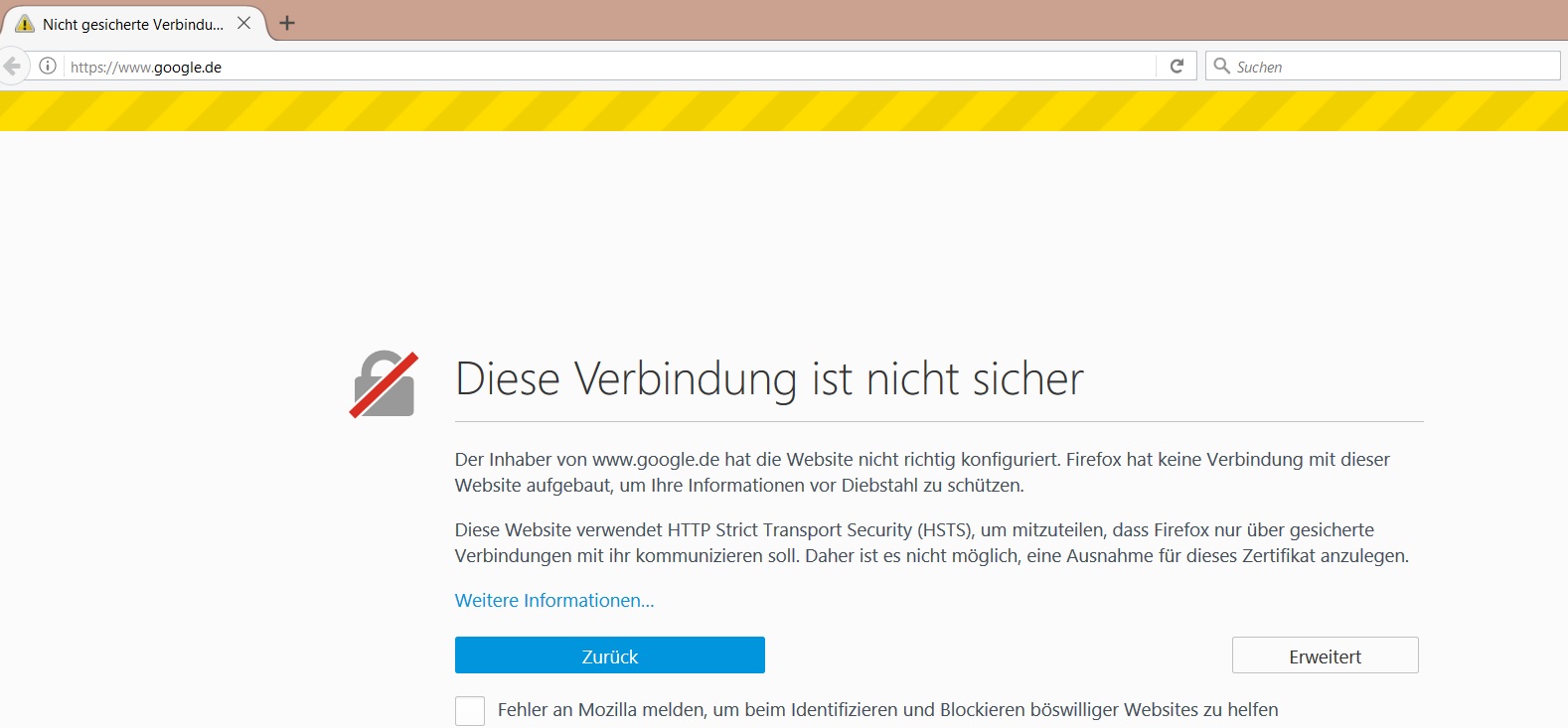Close the Nicht gesicherte Verbindung tab
Image resolution: width=1568 pixels, height=728 pixels.
click(x=243, y=23)
